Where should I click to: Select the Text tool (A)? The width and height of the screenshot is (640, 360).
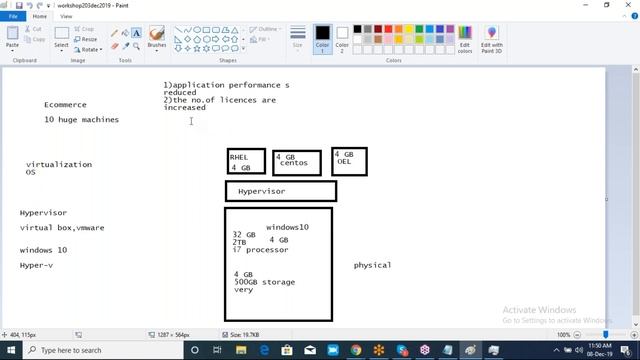click(136, 33)
